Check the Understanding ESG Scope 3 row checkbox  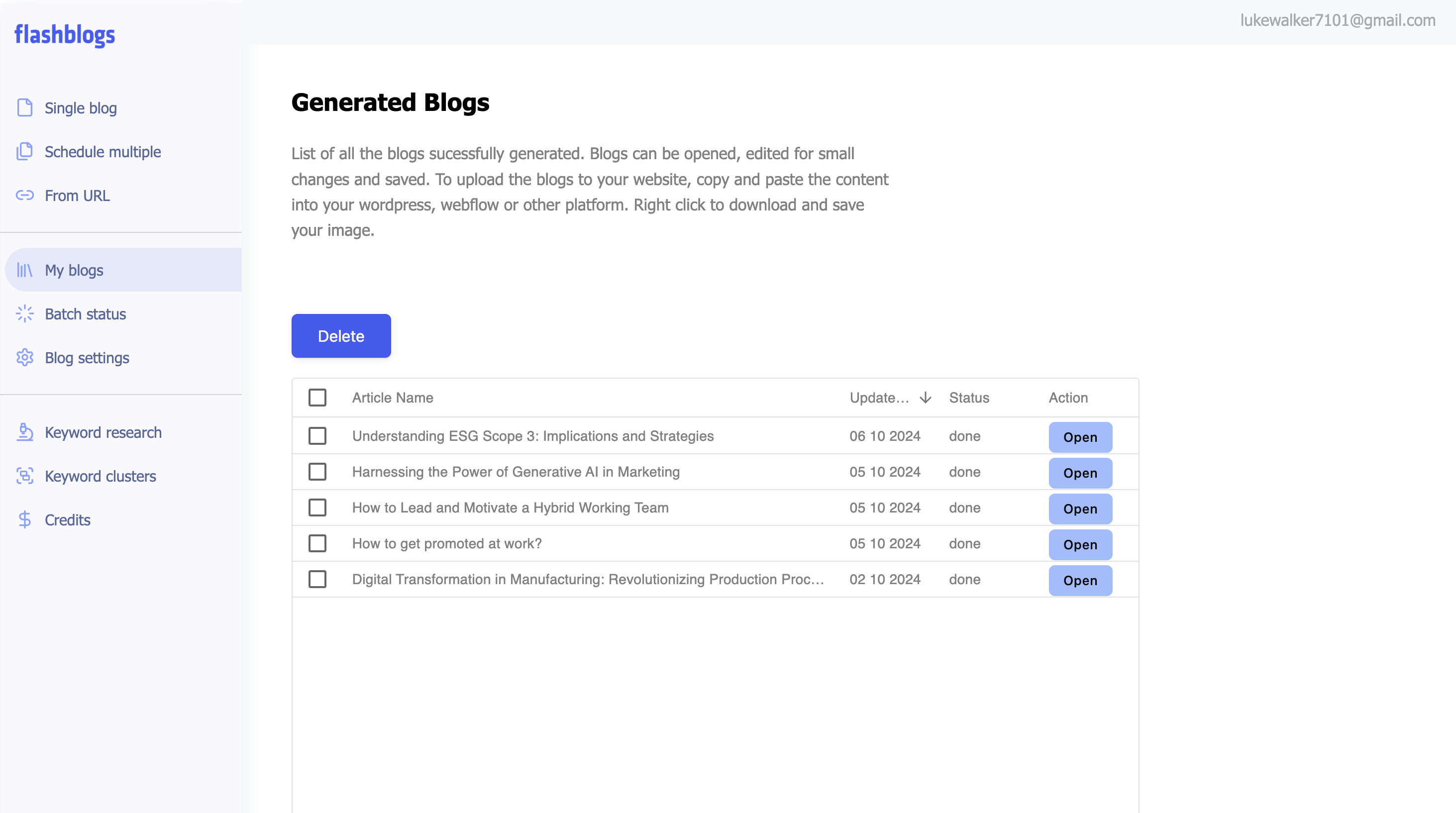(x=317, y=435)
